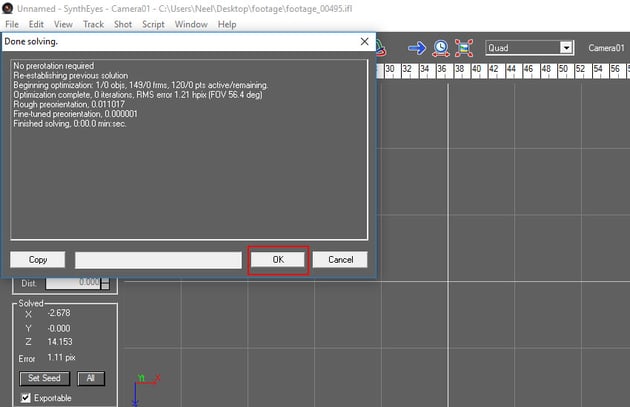Open the Window menu
The height and width of the screenshot is (407, 630).
coord(191,25)
